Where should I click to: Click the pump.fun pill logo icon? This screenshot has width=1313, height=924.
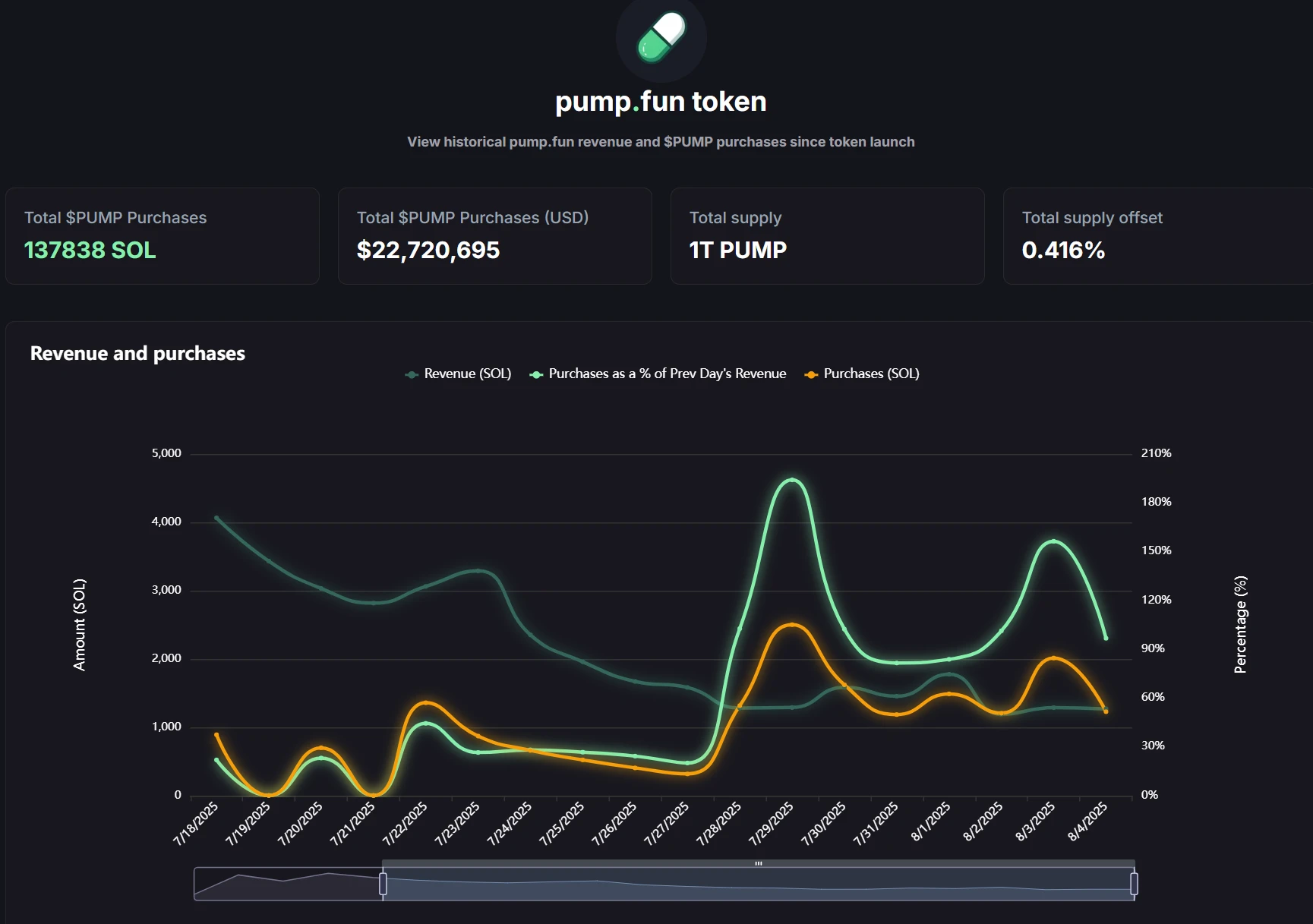coord(659,38)
